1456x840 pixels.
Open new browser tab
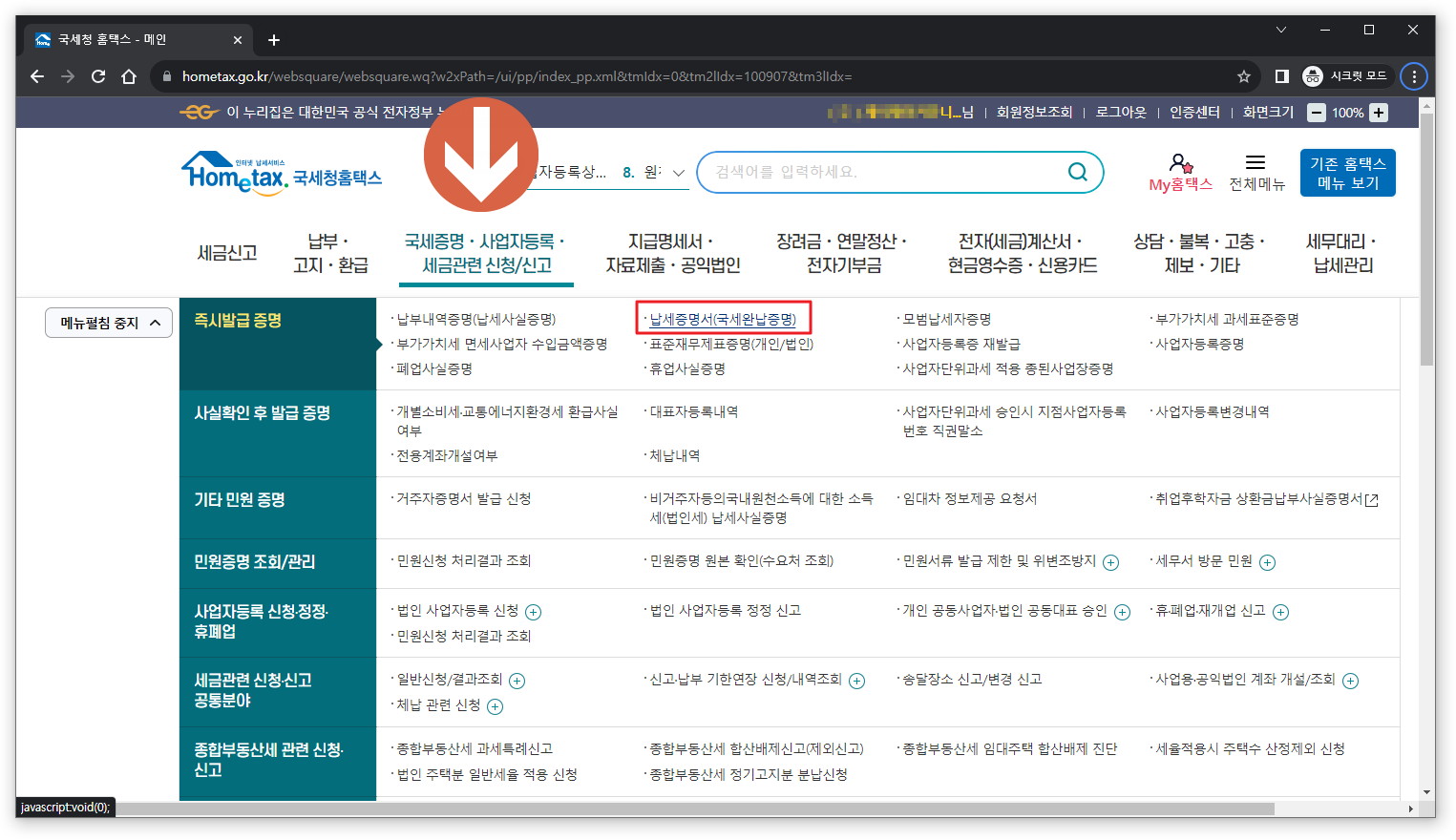[274, 40]
